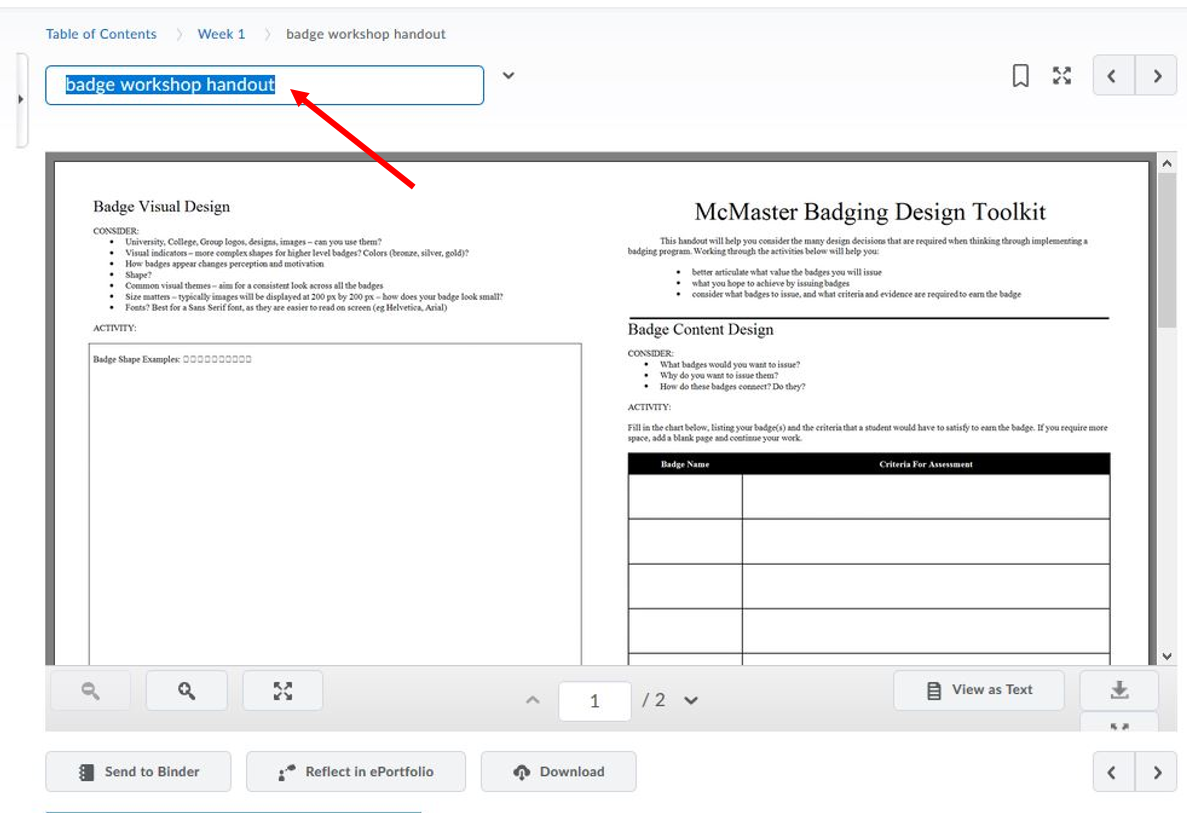Expand the collapsed side panel handle
The width and height of the screenshot is (1187, 813).
[x=21, y=99]
